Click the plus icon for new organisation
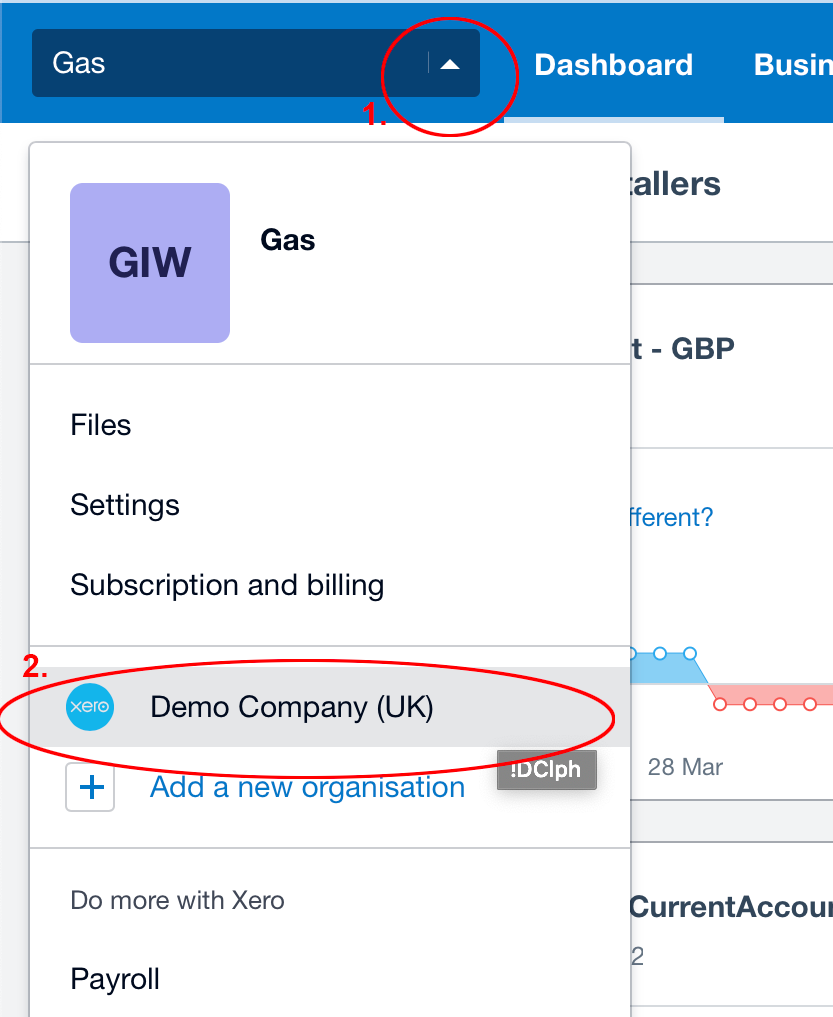Viewport: 833px width, 1017px height. point(91,787)
